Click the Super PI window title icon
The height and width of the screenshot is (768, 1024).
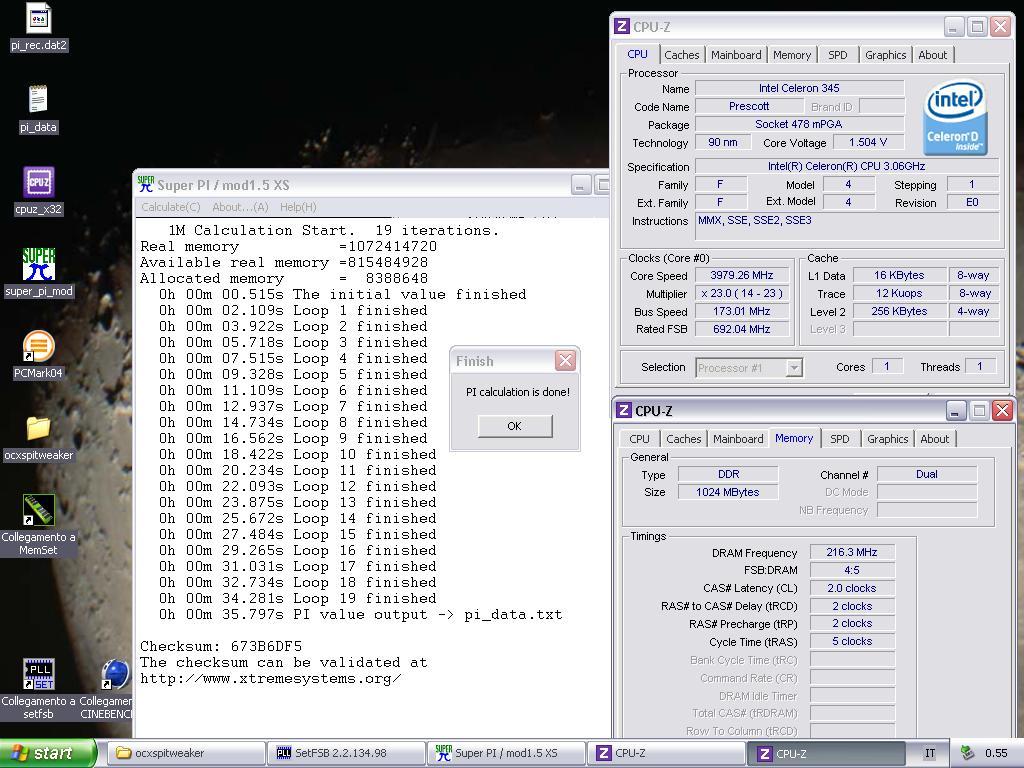(146, 185)
